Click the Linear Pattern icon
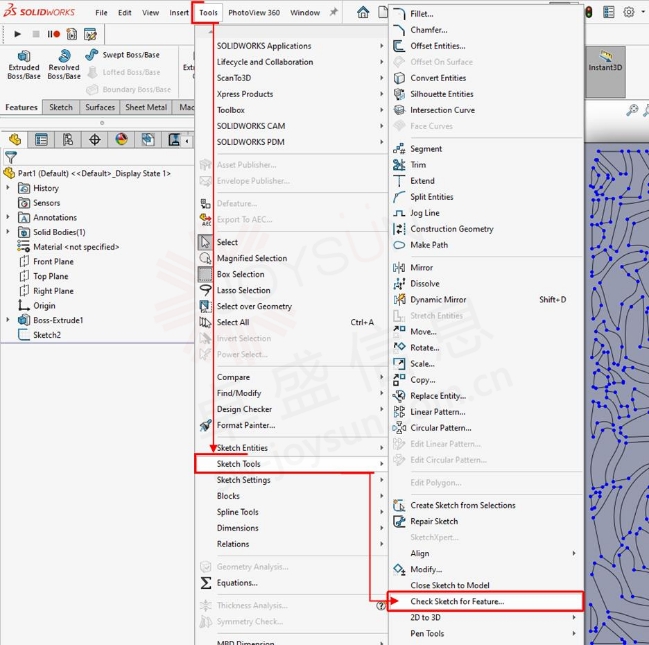Screen dimensions: 649x645 399,412
